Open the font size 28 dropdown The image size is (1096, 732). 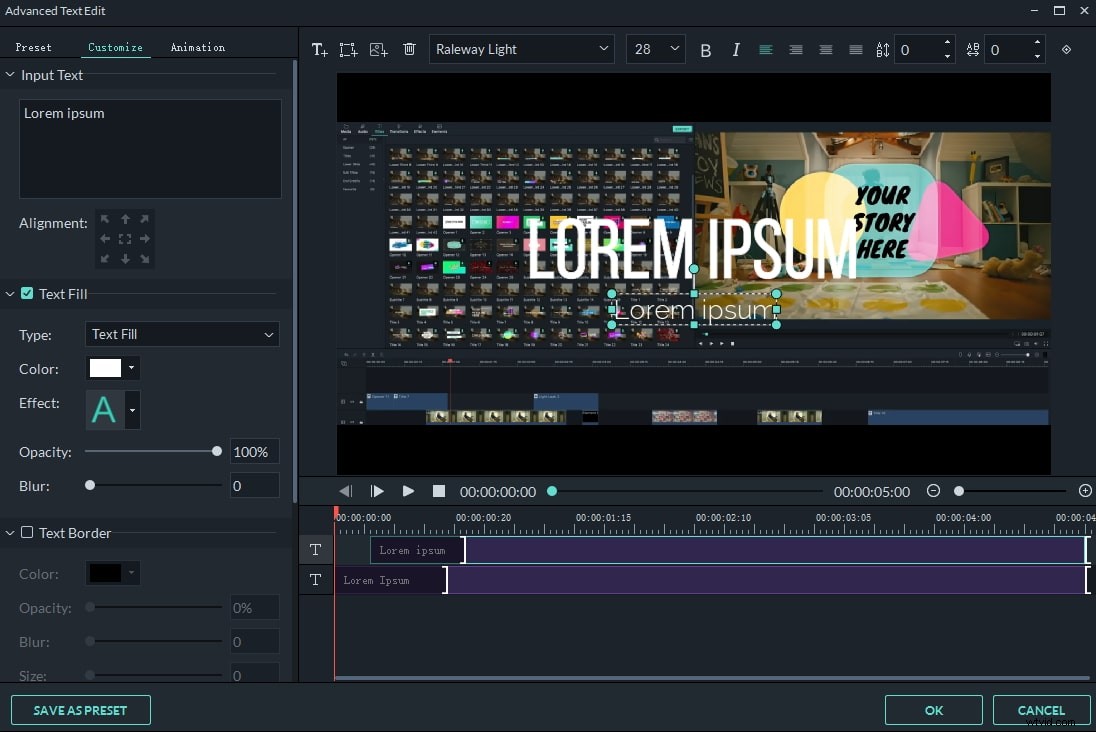[x=655, y=49]
